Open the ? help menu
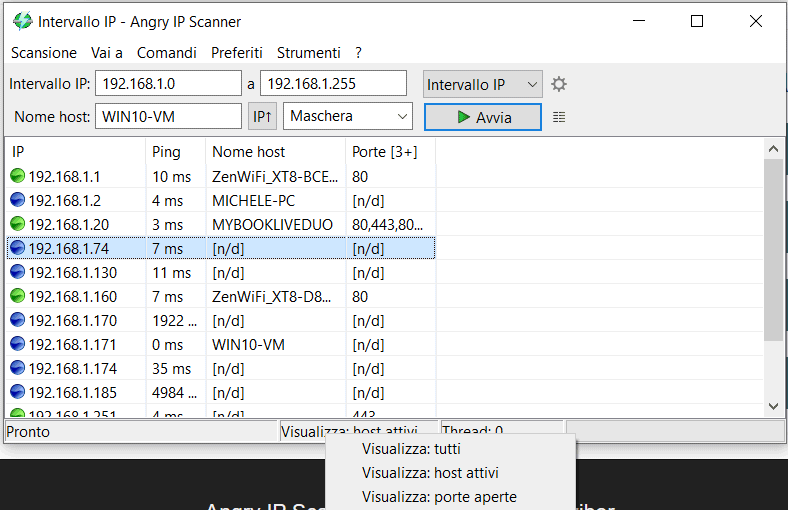The image size is (788, 510). 358,53
